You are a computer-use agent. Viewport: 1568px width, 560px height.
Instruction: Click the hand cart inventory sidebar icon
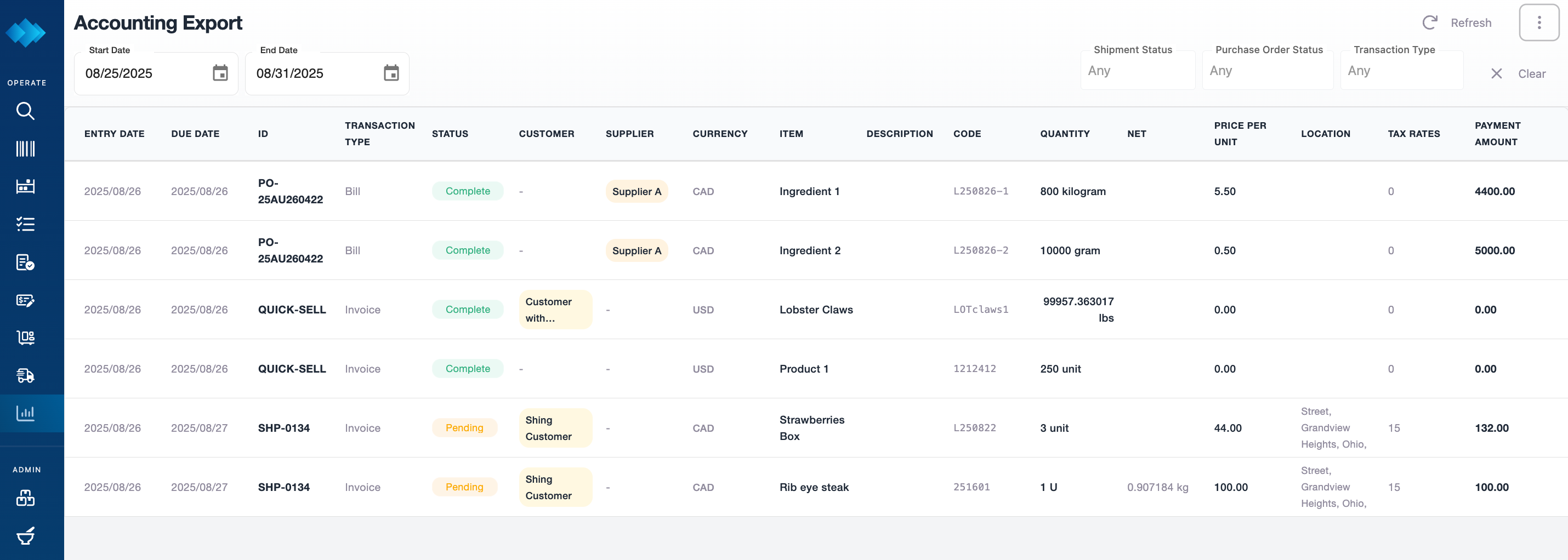click(25, 338)
